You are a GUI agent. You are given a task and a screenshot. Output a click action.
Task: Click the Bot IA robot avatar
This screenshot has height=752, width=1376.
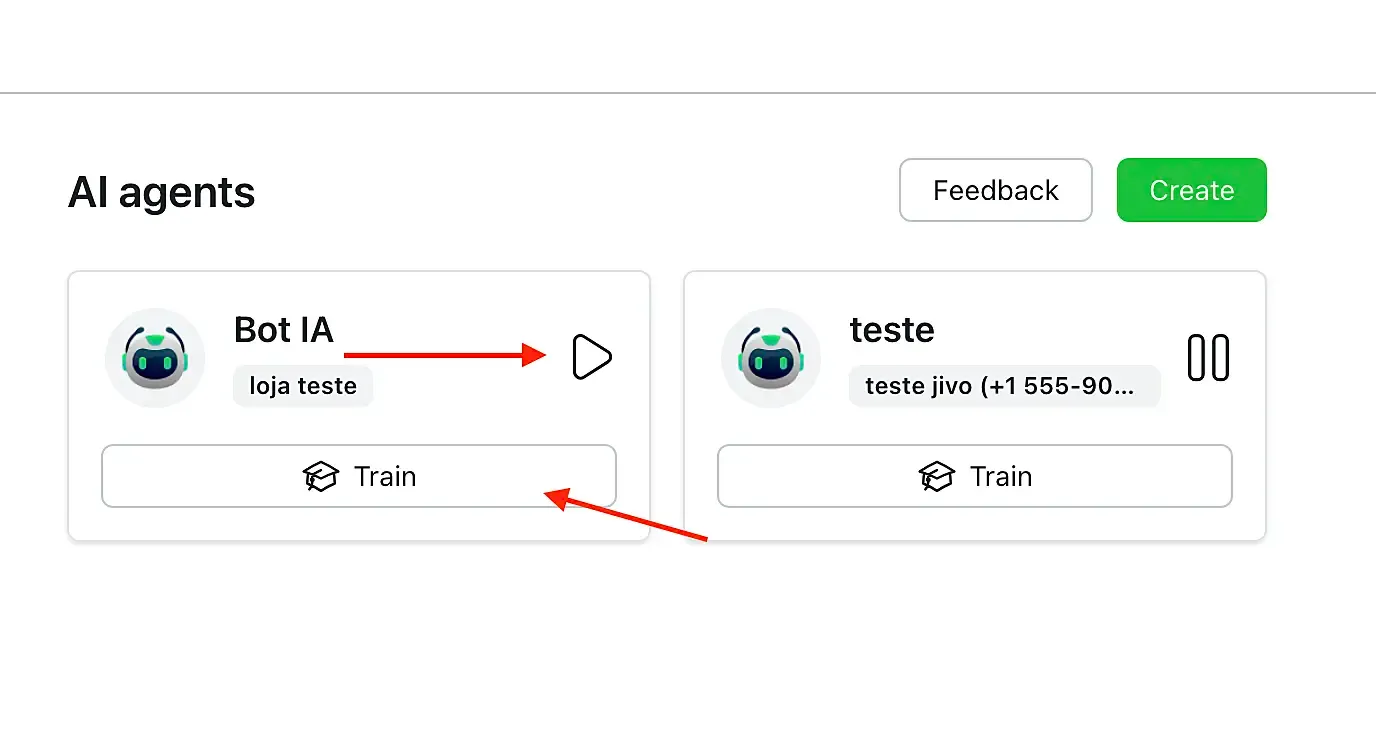tap(155, 357)
